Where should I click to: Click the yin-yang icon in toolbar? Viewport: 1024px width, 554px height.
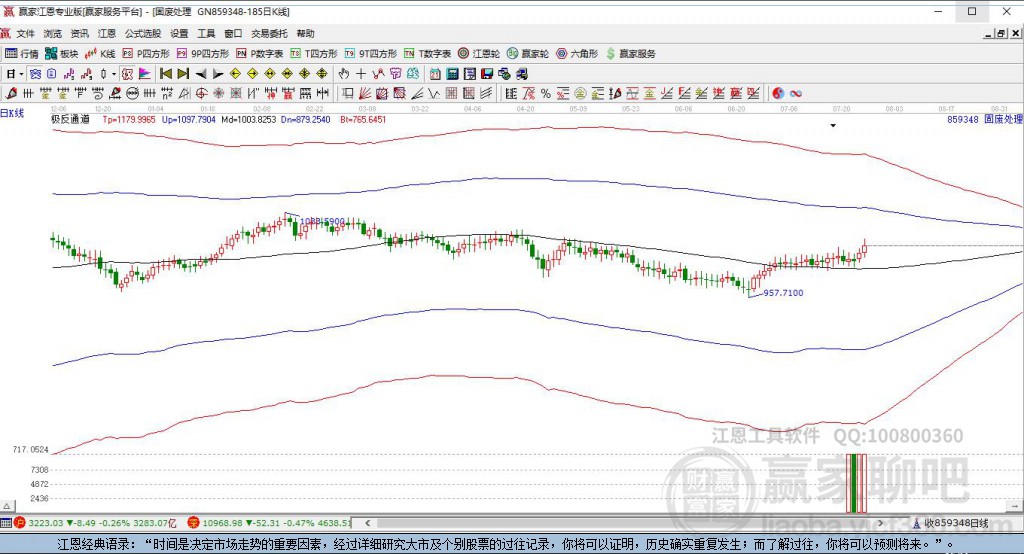click(777, 93)
